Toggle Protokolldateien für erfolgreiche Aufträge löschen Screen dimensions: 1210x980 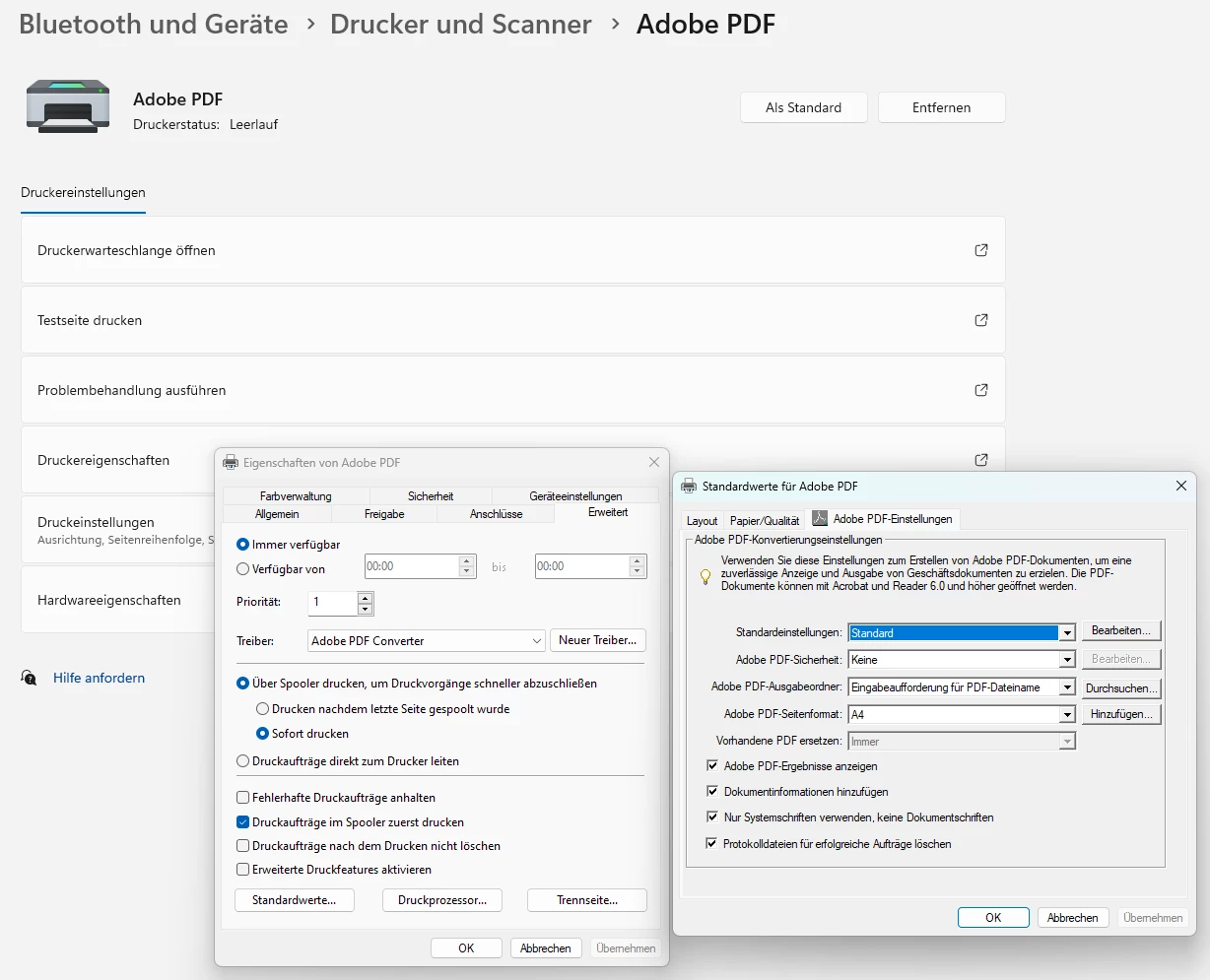(712, 843)
